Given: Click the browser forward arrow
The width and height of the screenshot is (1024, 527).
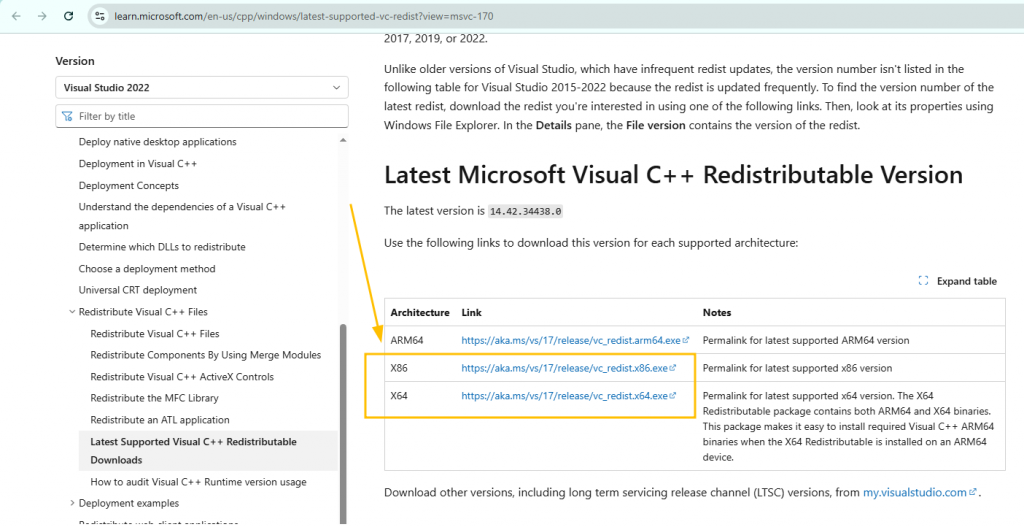Looking at the screenshot, I should 42,17.
